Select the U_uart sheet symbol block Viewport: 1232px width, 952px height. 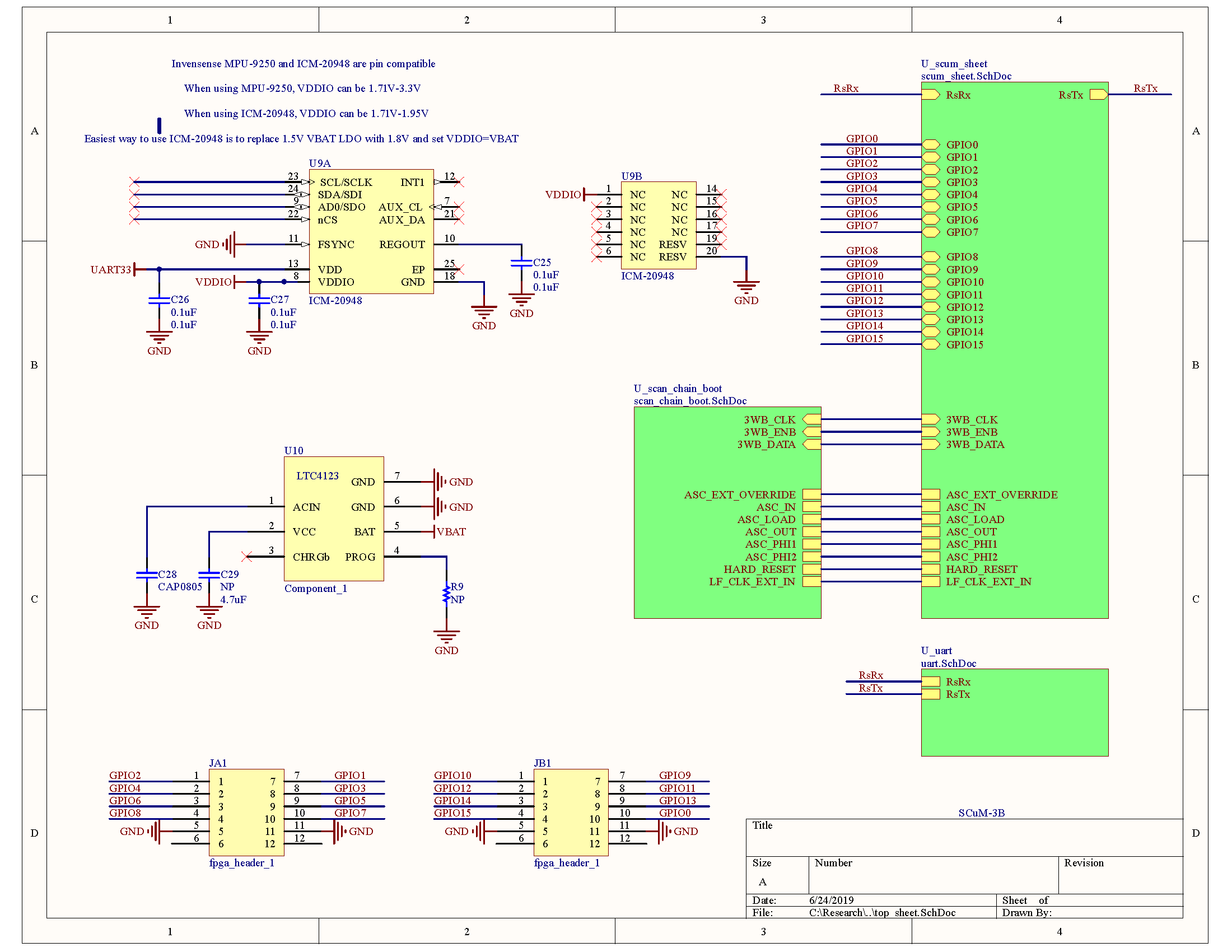[x=1015, y=713]
